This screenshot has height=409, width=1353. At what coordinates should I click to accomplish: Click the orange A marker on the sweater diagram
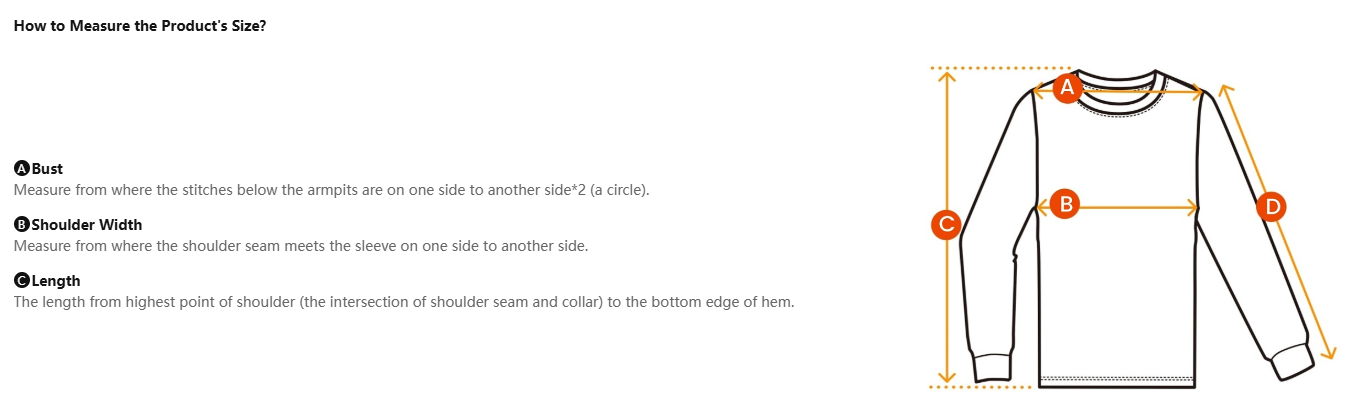click(x=1067, y=89)
